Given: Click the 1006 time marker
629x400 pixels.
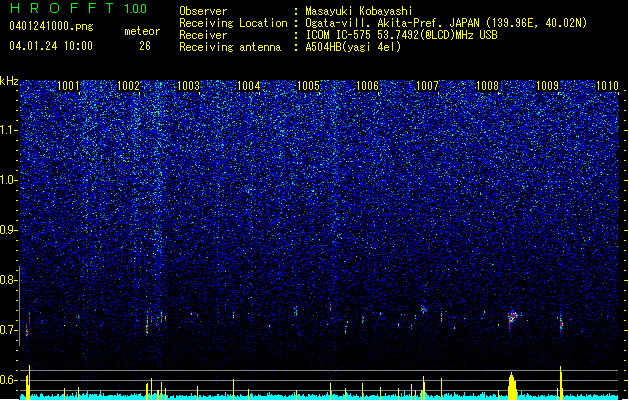Looking at the screenshot, I should [x=367, y=85].
